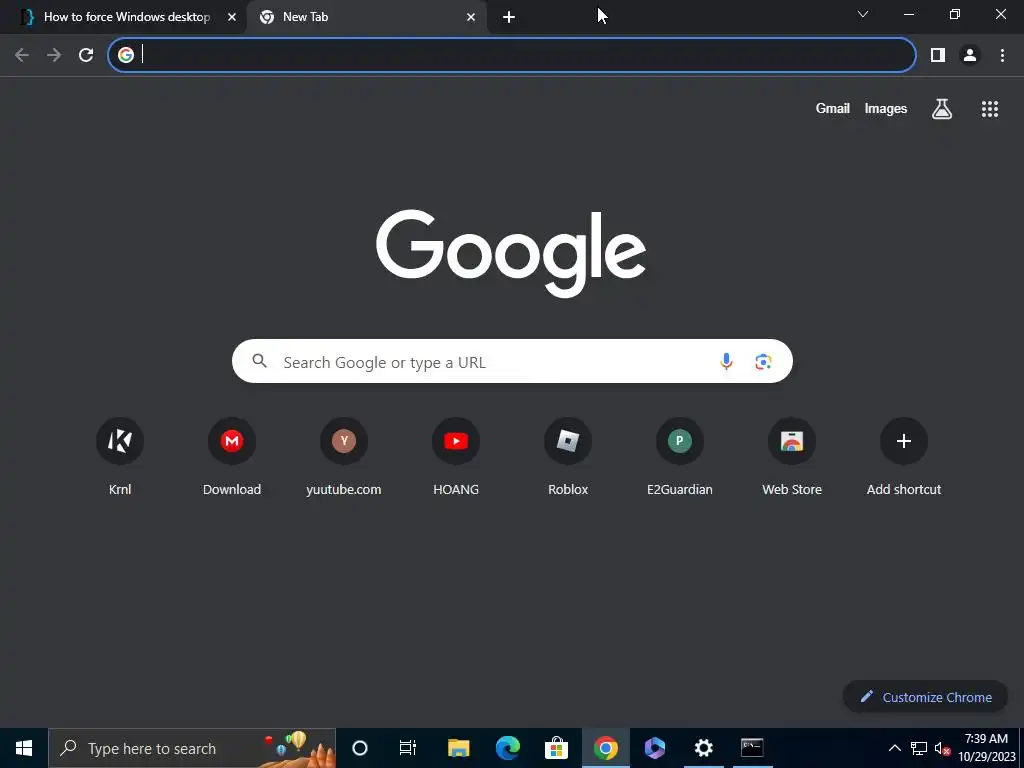The image size is (1024, 768).
Task: Open the Chrome side panel
Action: click(x=938, y=55)
